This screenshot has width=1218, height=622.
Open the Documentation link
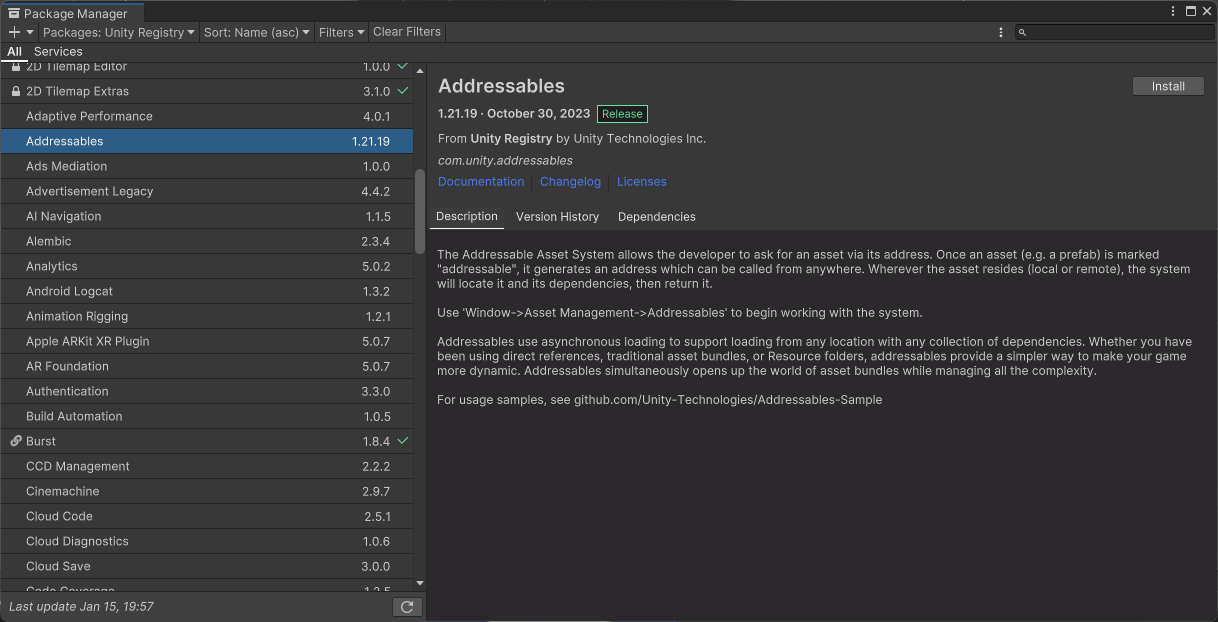(x=481, y=182)
